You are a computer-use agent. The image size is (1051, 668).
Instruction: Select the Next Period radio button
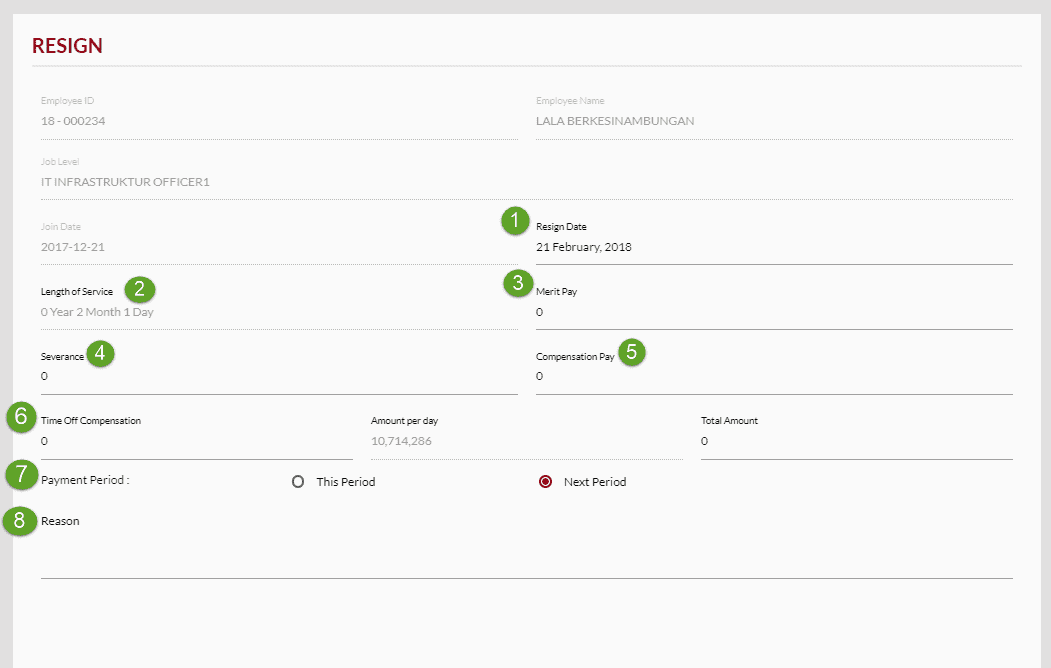(545, 482)
